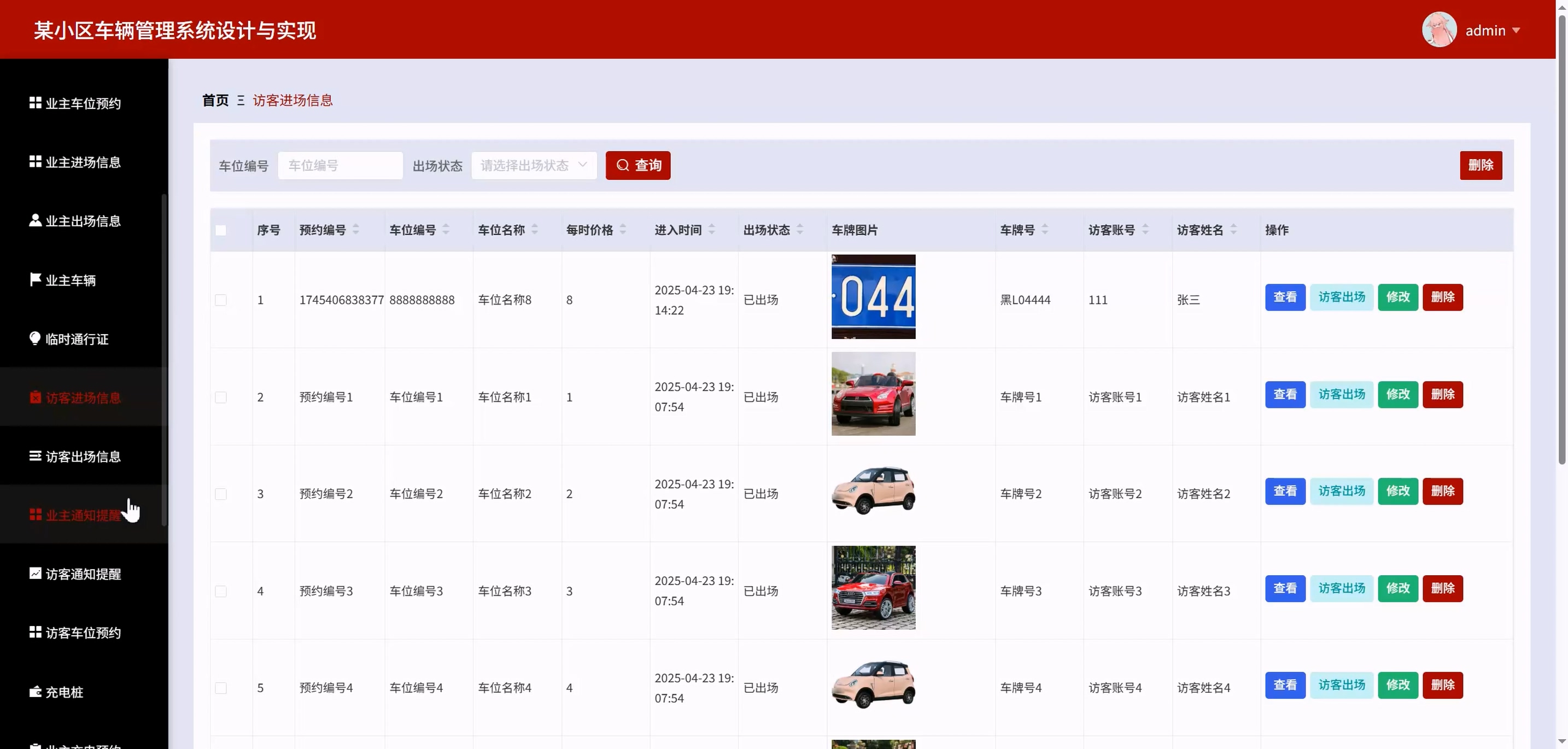Image resolution: width=1568 pixels, height=749 pixels.
Task: Toggle the select-all checkbox in table header
Action: (x=221, y=230)
